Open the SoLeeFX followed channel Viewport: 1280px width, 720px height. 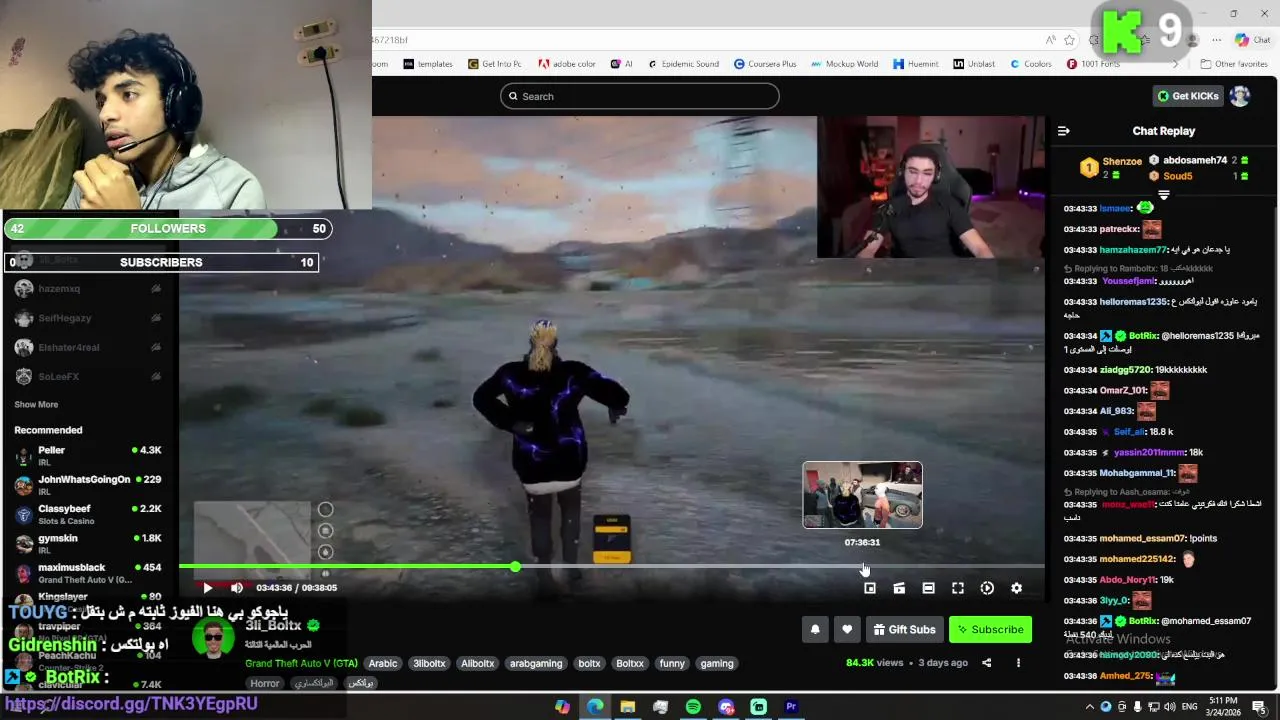[88, 377]
